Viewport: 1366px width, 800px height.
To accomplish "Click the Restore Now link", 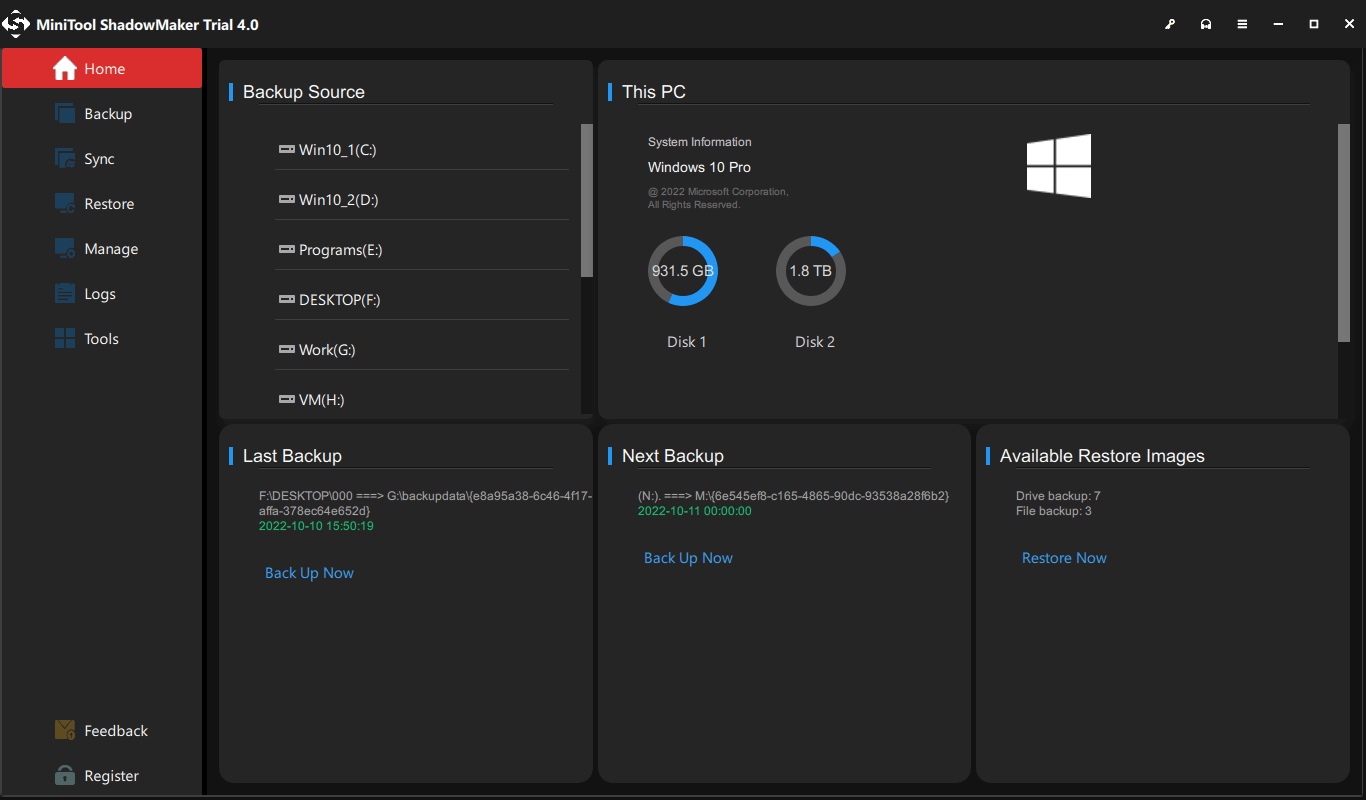I will tap(1064, 558).
